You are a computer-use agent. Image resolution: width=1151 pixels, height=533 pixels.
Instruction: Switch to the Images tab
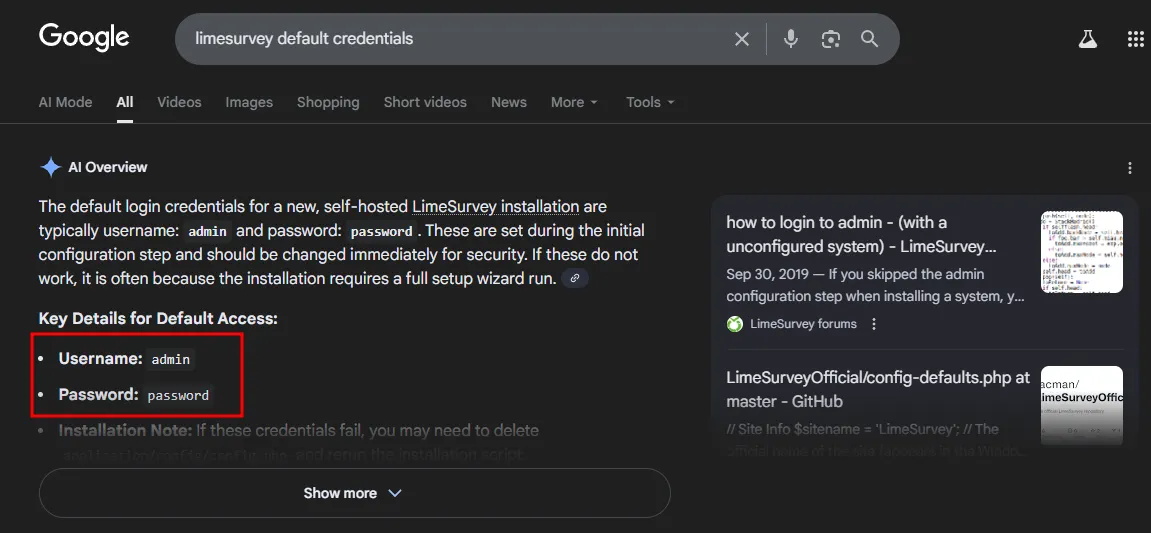249,102
